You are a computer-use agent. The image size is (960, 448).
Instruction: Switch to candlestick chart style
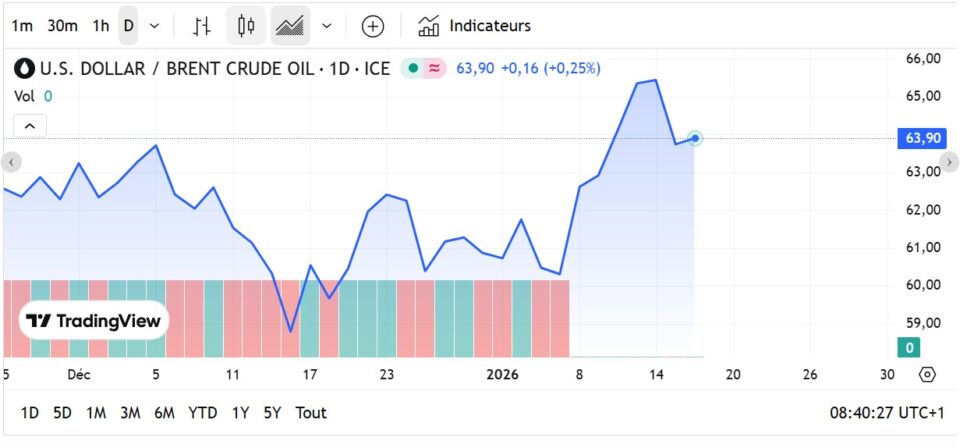point(247,26)
